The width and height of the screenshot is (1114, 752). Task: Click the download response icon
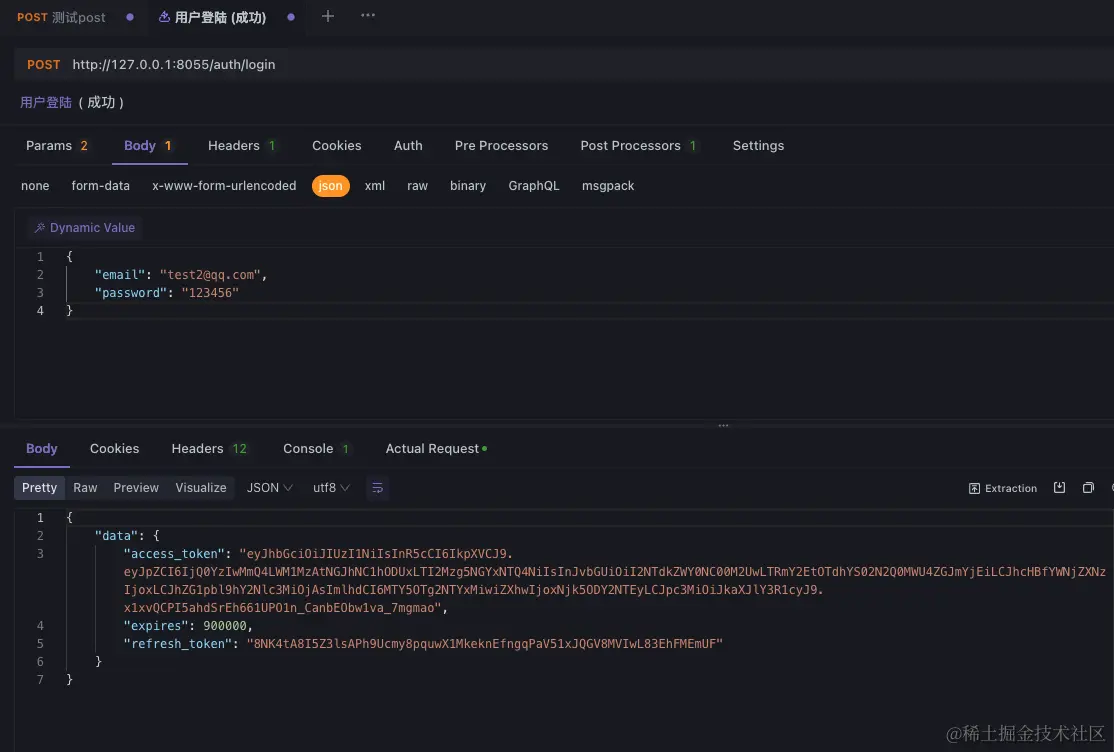pyautogui.click(x=1059, y=487)
